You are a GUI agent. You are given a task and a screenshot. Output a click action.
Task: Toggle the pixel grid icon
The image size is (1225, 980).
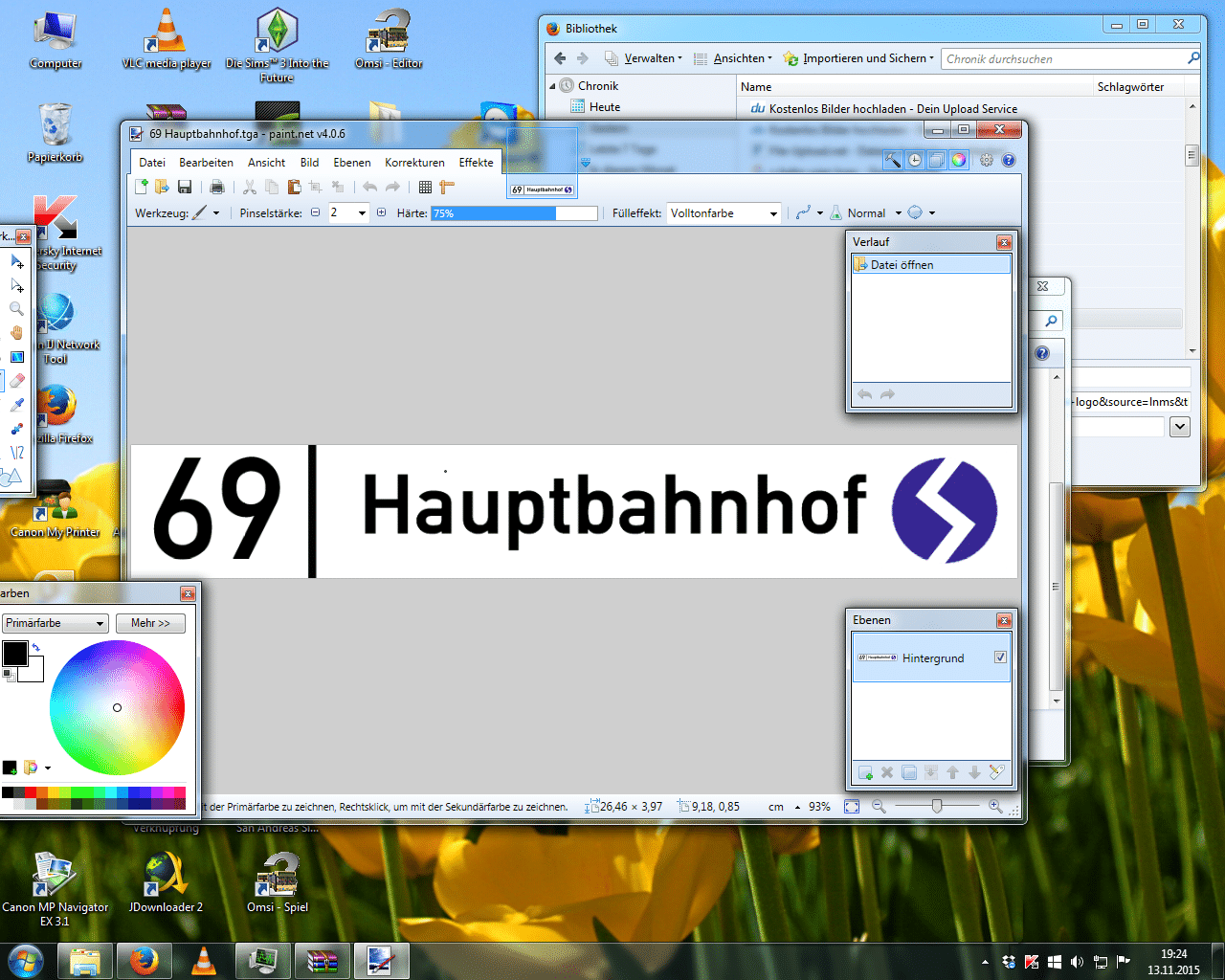coord(425,188)
